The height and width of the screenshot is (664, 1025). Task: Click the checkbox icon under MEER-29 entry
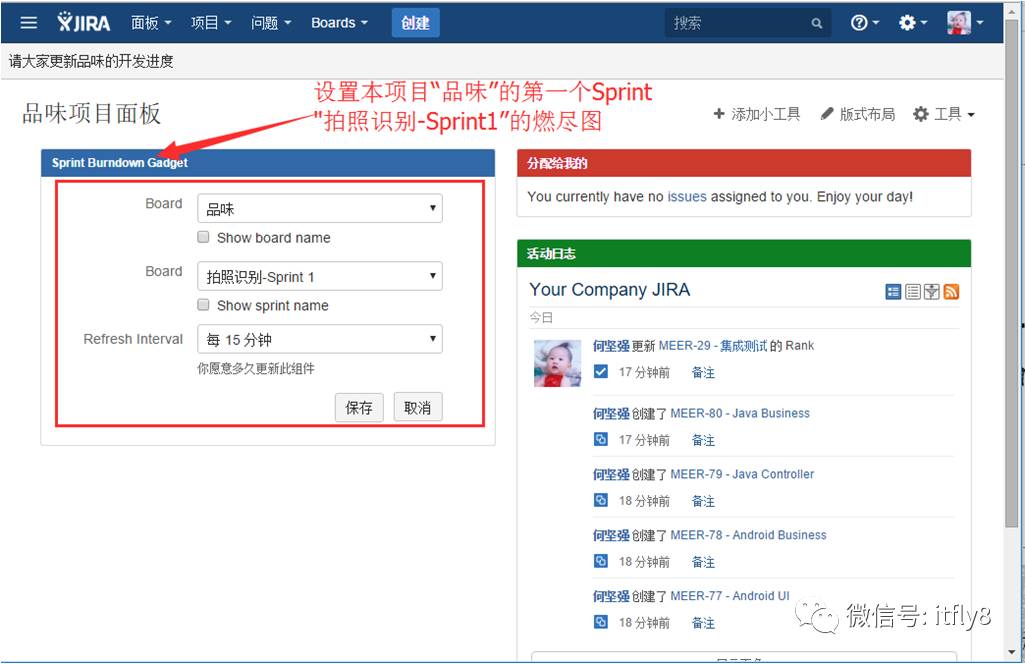(601, 372)
